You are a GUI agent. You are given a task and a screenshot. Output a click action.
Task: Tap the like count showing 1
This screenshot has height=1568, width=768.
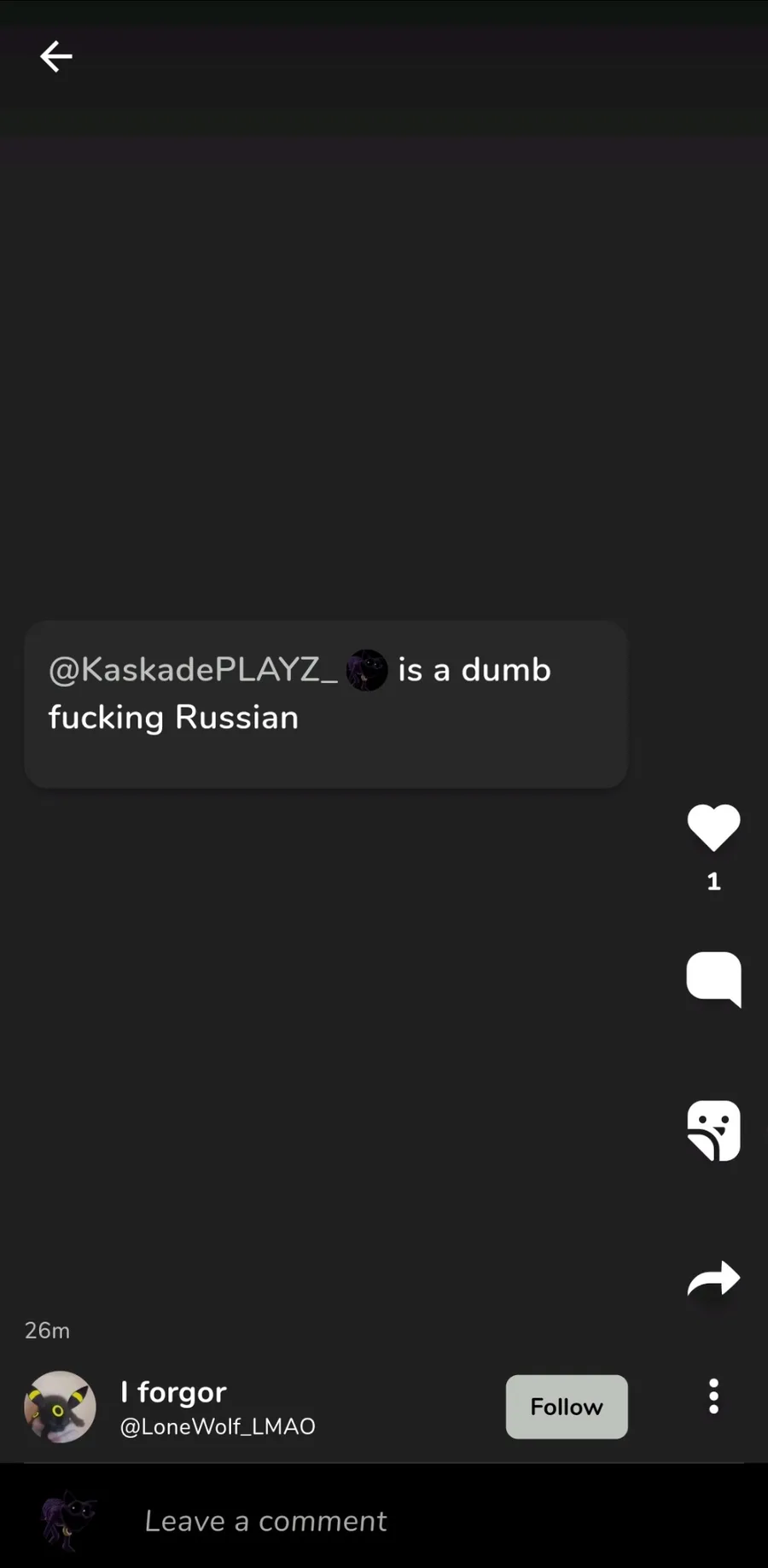pyautogui.click(x=713, y=882)
